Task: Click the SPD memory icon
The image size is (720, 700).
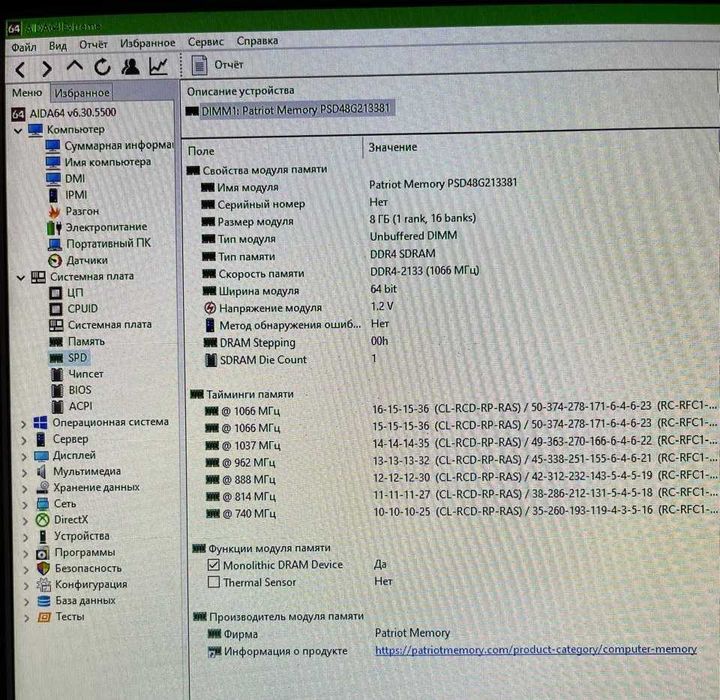Action: click(56, 358)
